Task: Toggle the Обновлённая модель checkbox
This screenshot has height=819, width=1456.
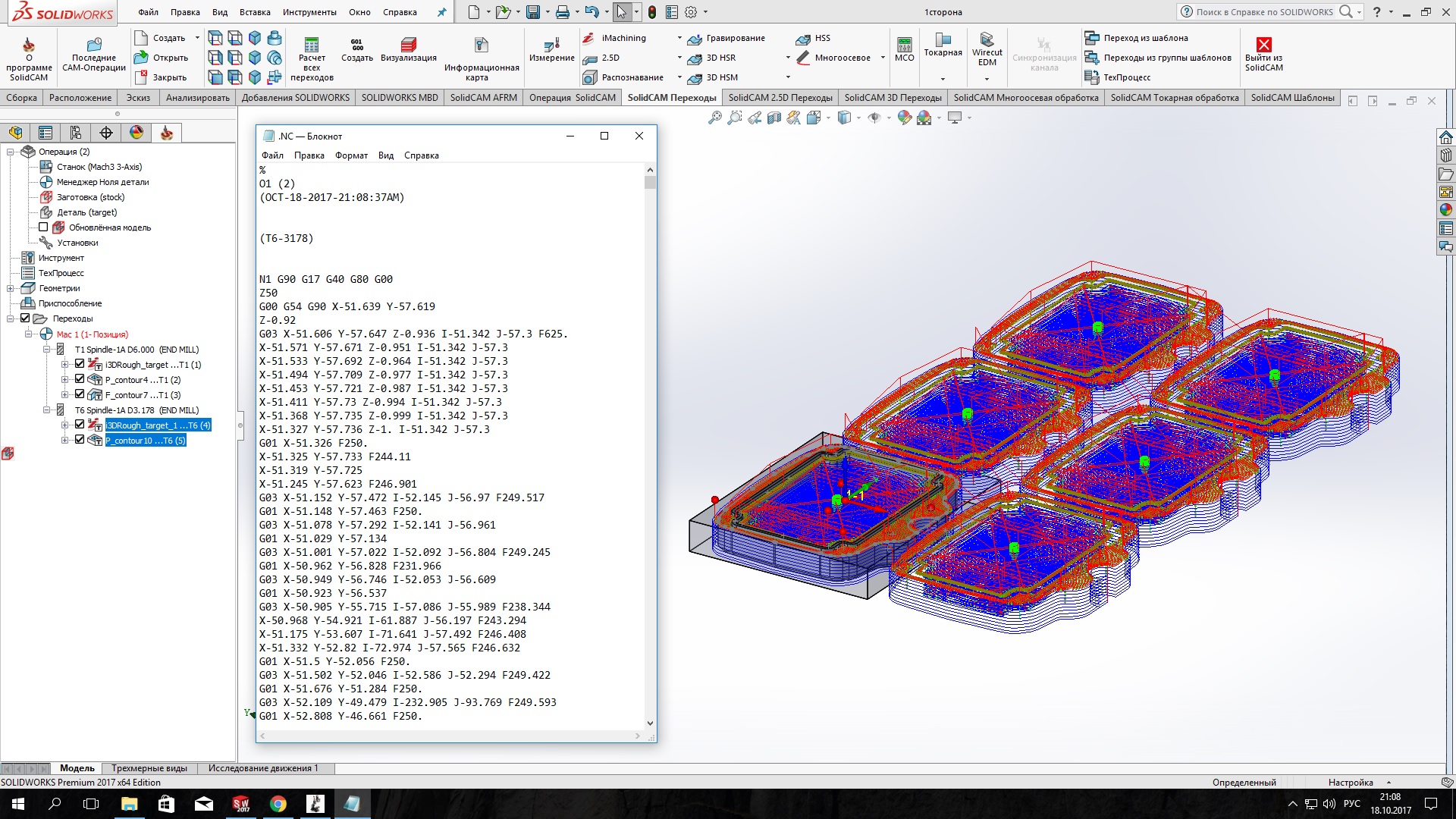Action: (x=43, y=227)
